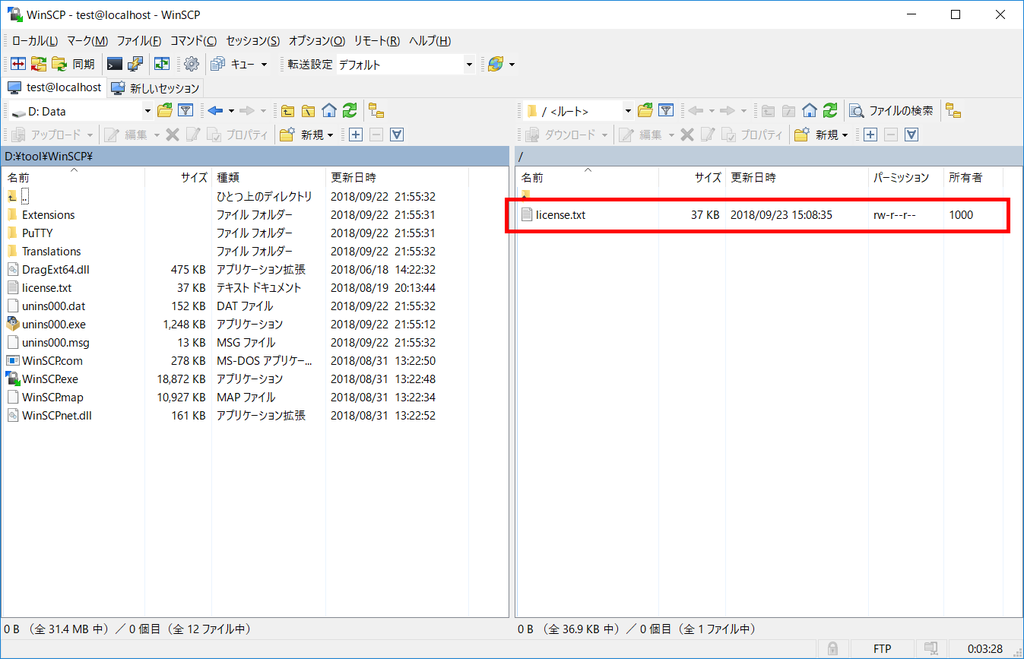This screenshot has width=1024, height=659.
Task: Click the Compare Directories toolbar icon
Action: pos(18,64)
